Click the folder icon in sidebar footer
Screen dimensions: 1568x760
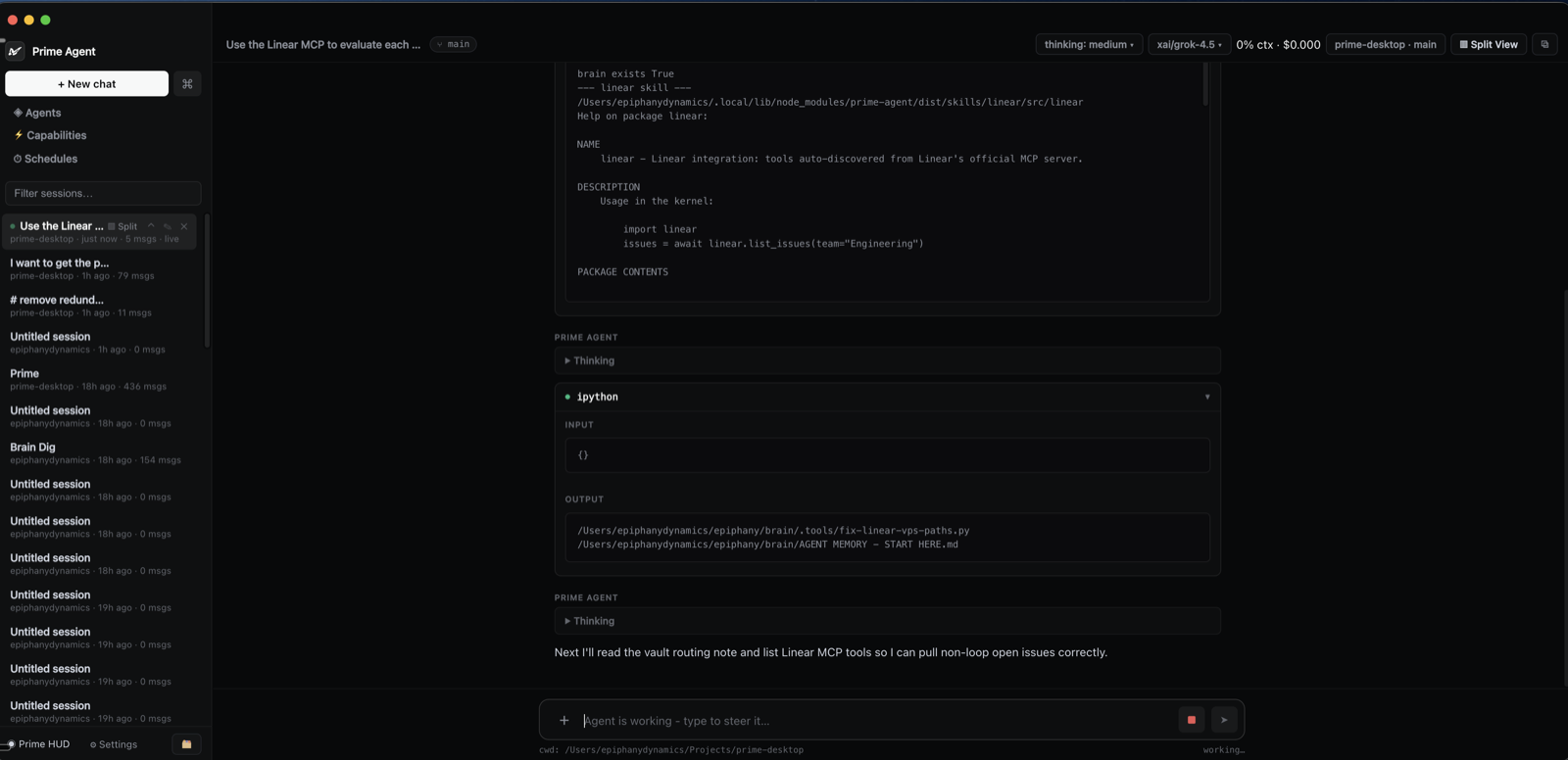pyautogui.click(x=186, y=744)
